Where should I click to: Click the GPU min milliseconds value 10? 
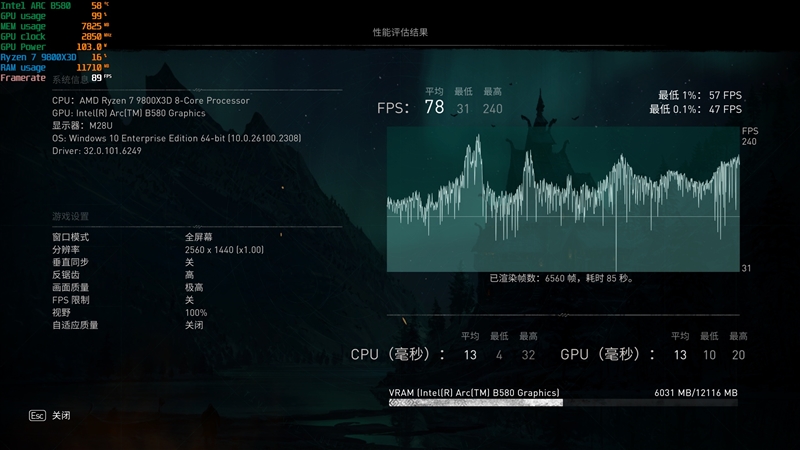(709, 355)
